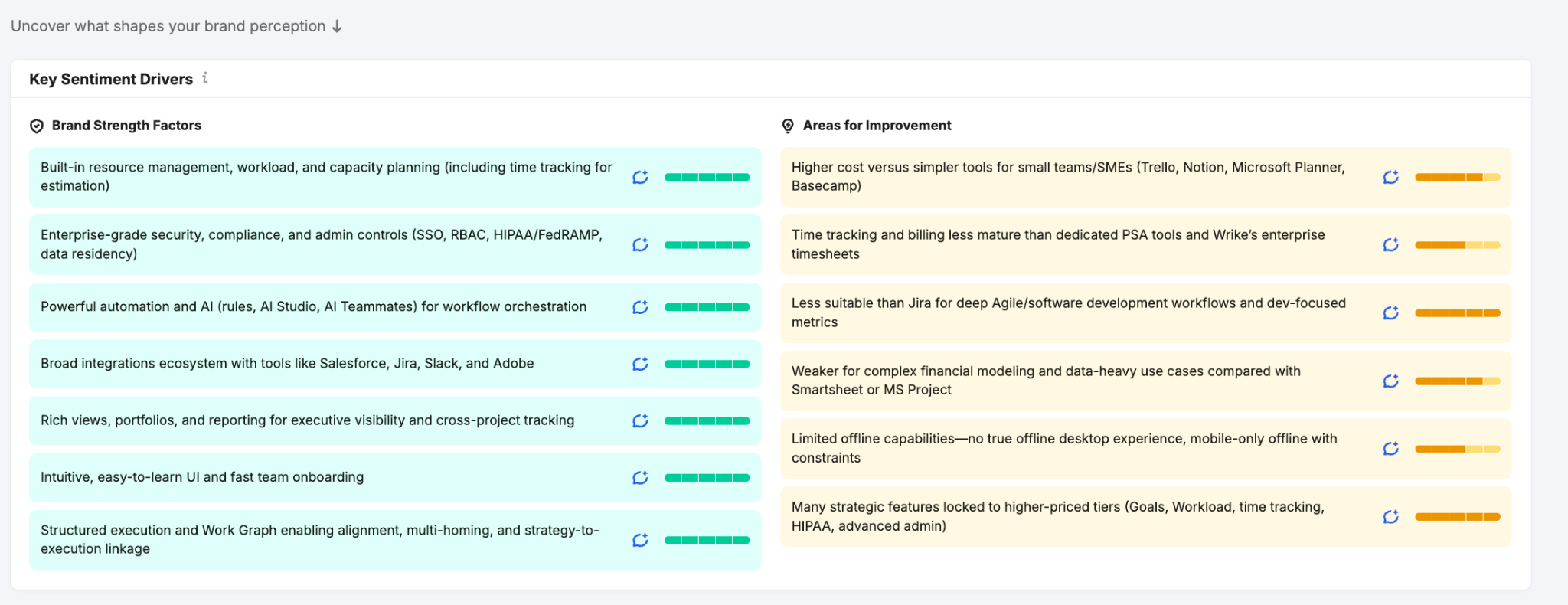Click refresh icon for broad integrations ecosystem row
The image size is (1568, 605).
point(640,364)
